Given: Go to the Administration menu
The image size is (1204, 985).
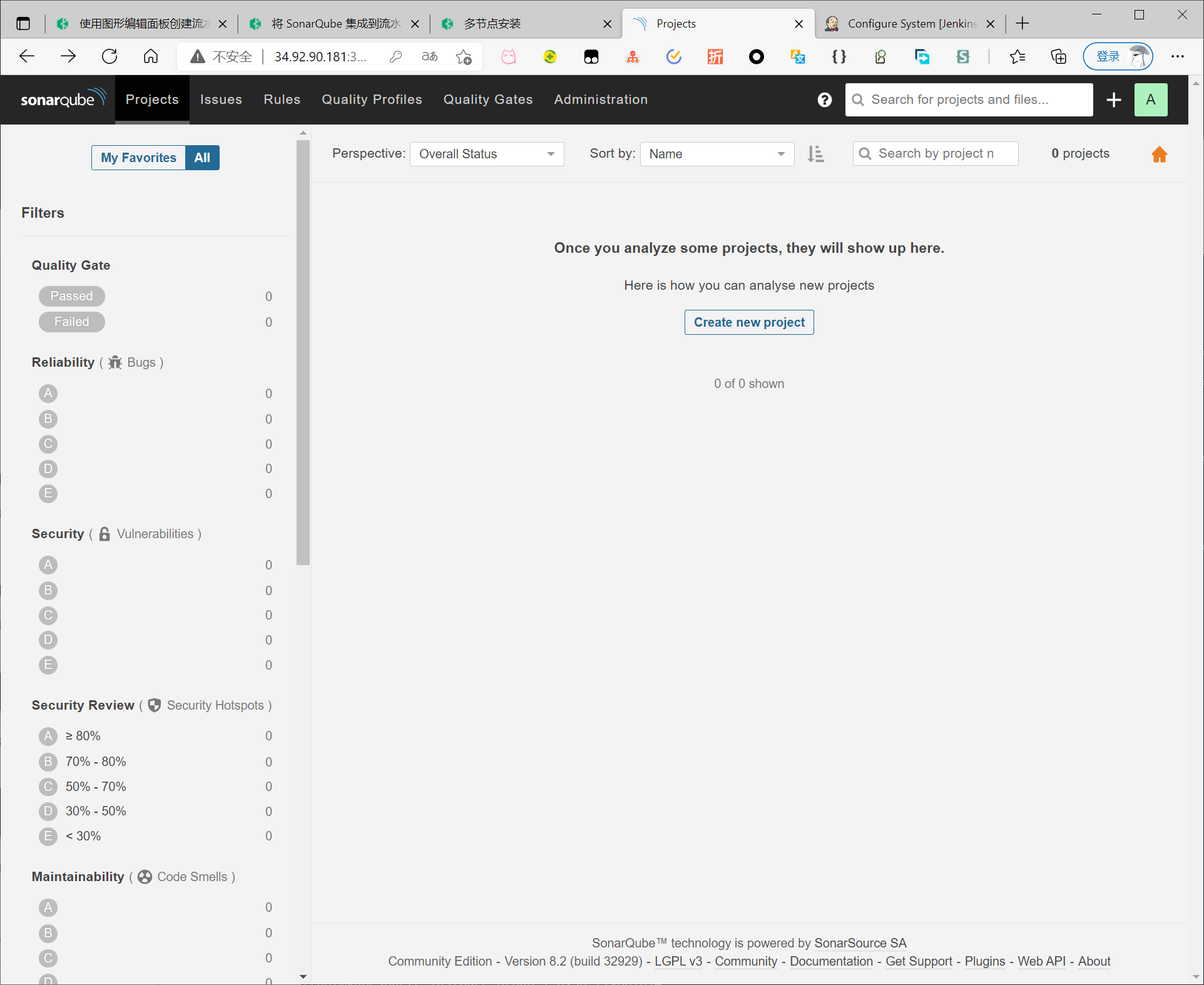Looking at the screenshot, I should 600,100.
